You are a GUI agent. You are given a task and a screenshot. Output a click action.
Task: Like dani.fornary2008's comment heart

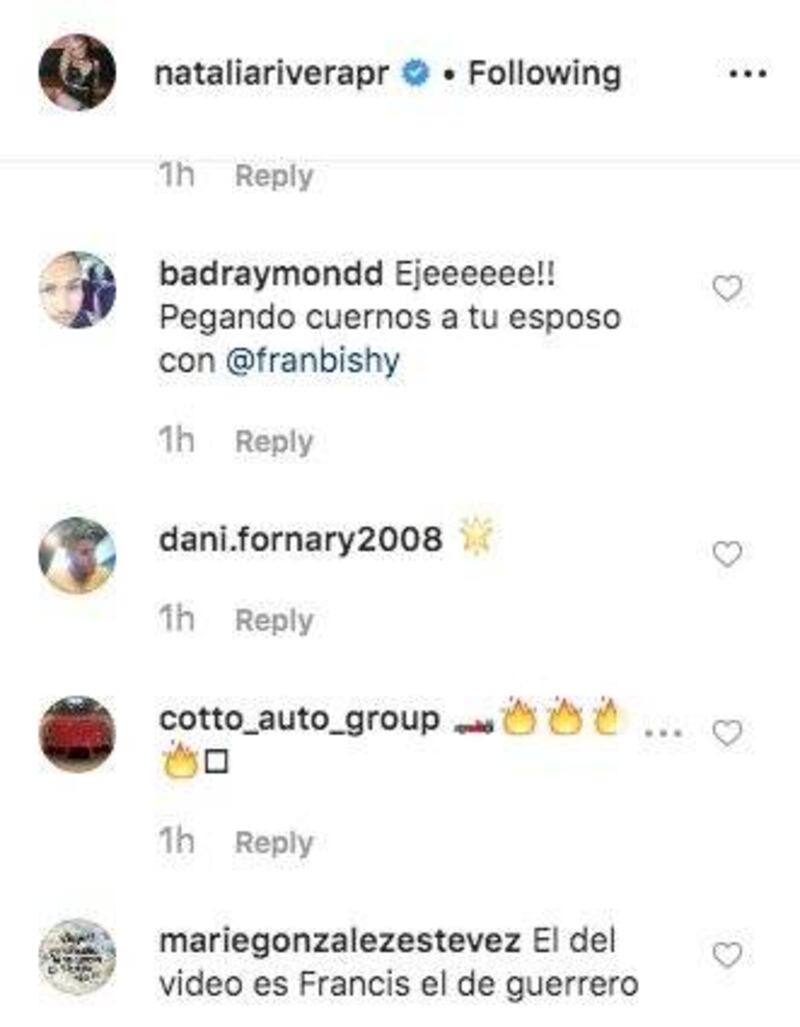[x=727, y=555]
